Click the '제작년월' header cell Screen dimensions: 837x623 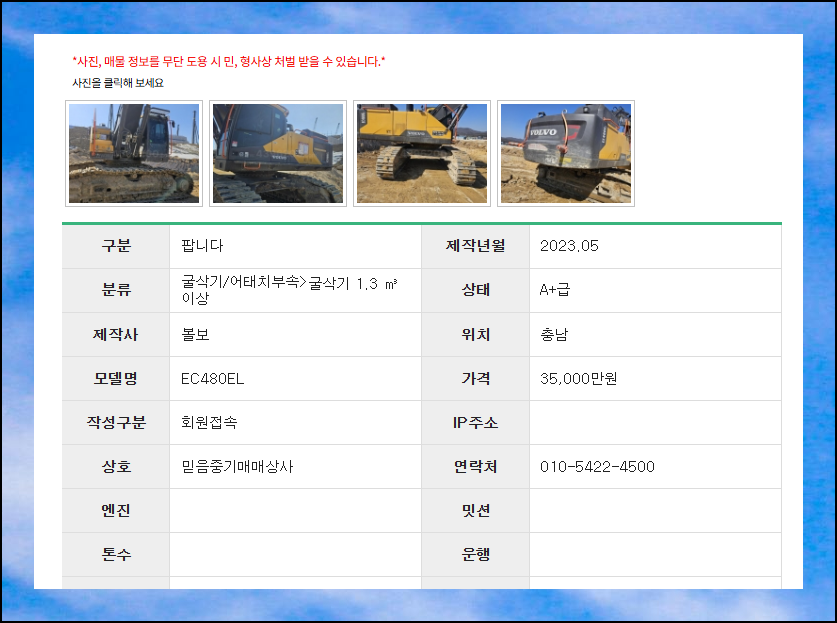pyautogui.click(x=476, y=246)
